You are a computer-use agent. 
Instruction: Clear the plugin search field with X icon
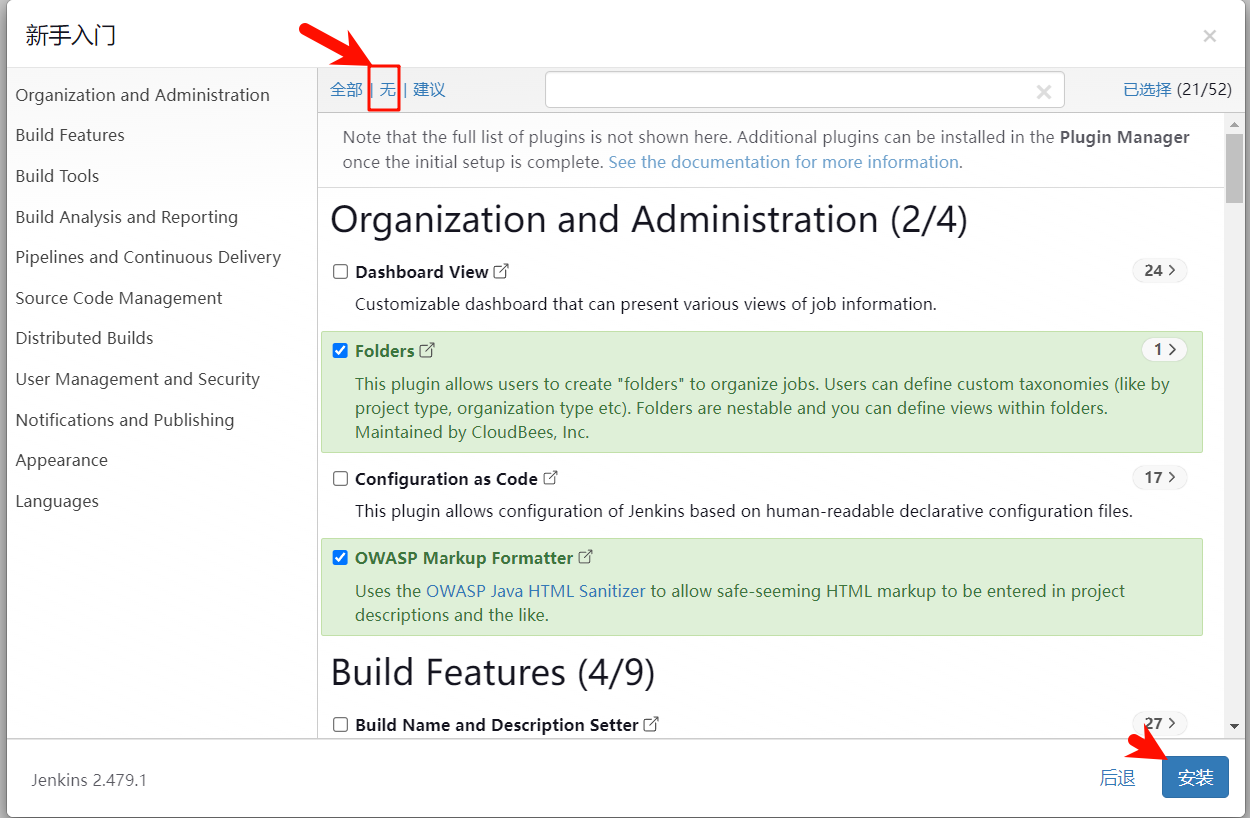coord(1044,91)
